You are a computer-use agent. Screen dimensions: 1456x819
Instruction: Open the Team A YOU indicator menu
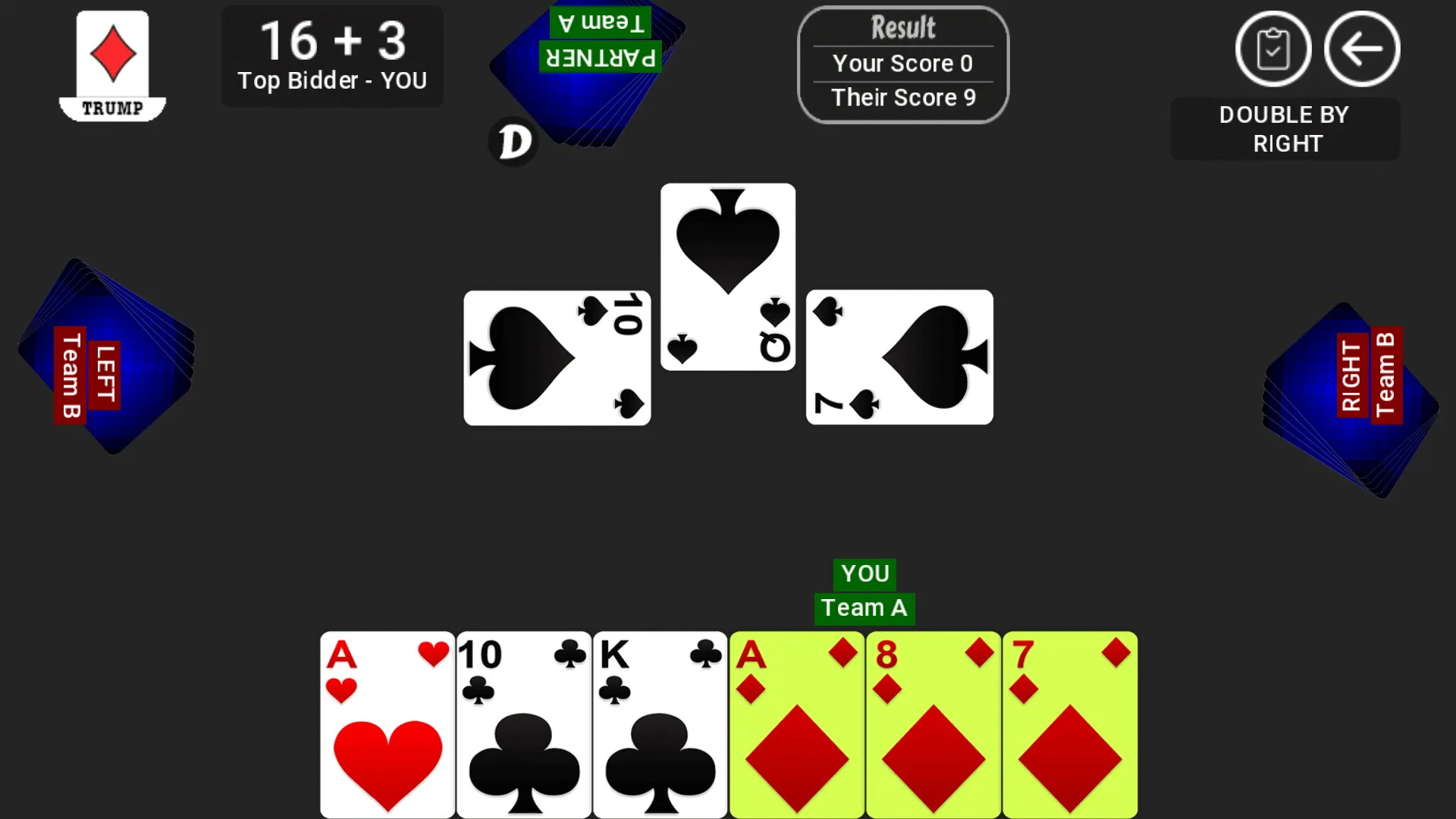[x=863, y=590]
